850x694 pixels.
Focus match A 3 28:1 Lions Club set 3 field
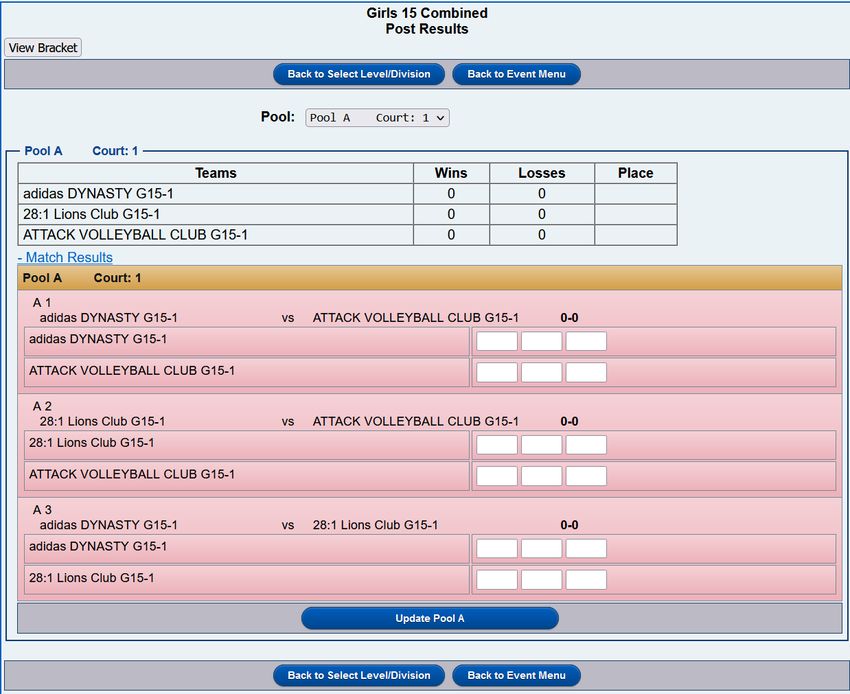click(x=586, y=580)
